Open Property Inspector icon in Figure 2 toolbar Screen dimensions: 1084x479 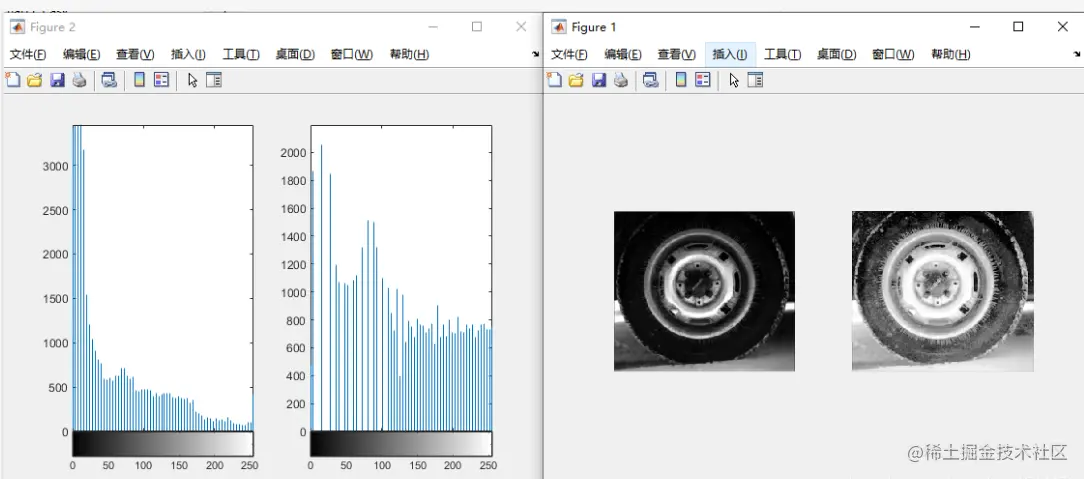click(x=214, y=80)
